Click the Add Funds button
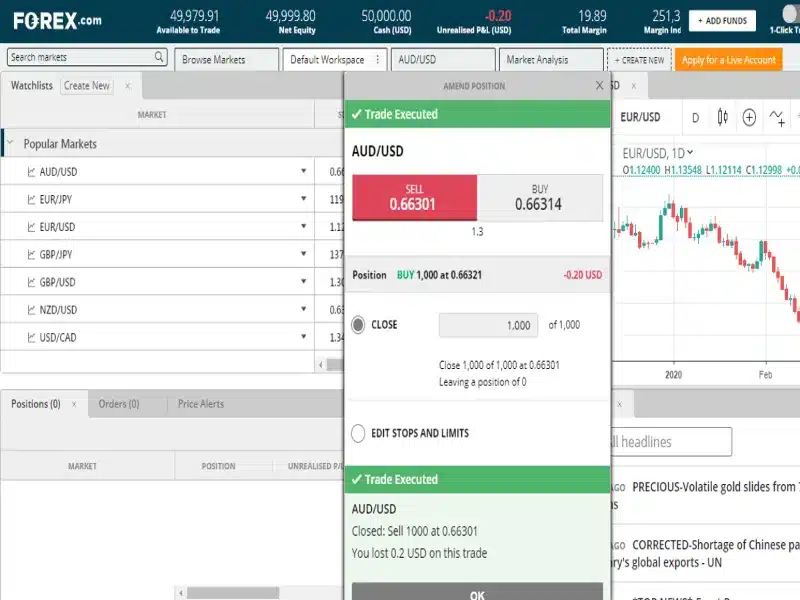The height and width of the screenshot is (600, 800). (x=722, y=20)
